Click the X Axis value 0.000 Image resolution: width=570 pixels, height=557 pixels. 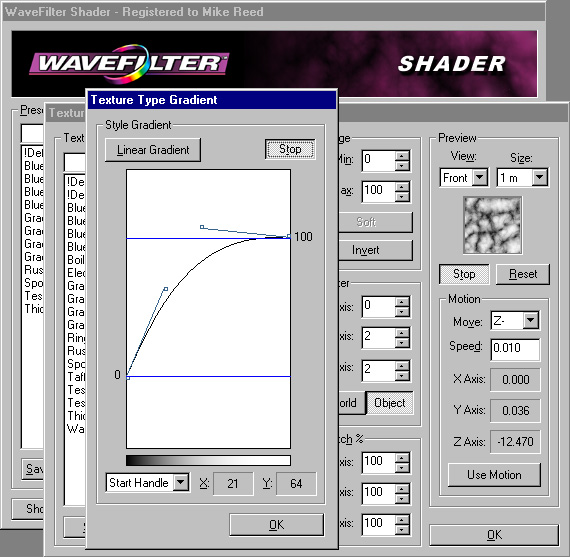tap(515, 380)
